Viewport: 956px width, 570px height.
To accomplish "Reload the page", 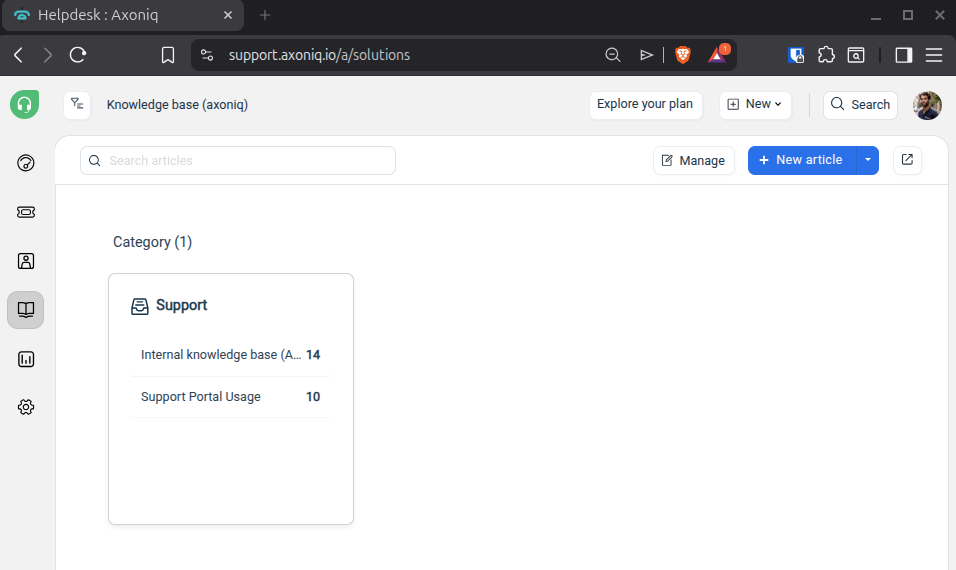I will click(78, 55).
